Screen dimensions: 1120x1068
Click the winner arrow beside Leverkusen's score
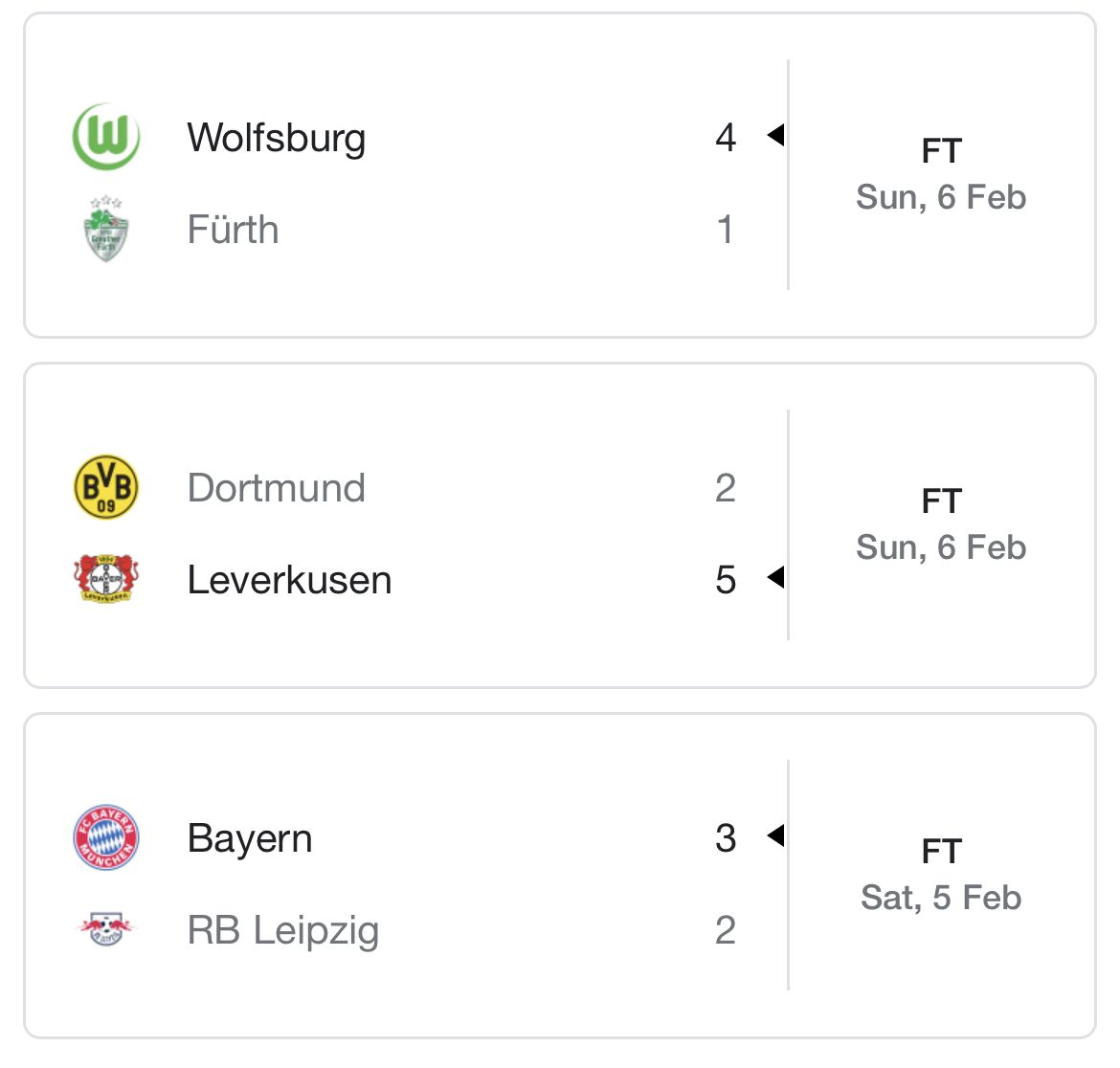pyautogui.click(x=775, y=577)
